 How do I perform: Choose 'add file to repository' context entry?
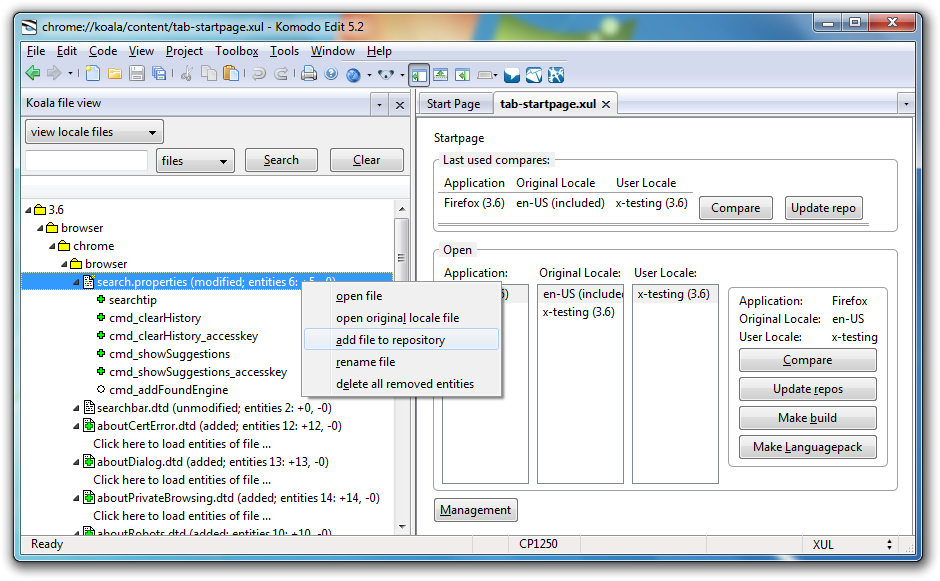[x=401, y=340]
